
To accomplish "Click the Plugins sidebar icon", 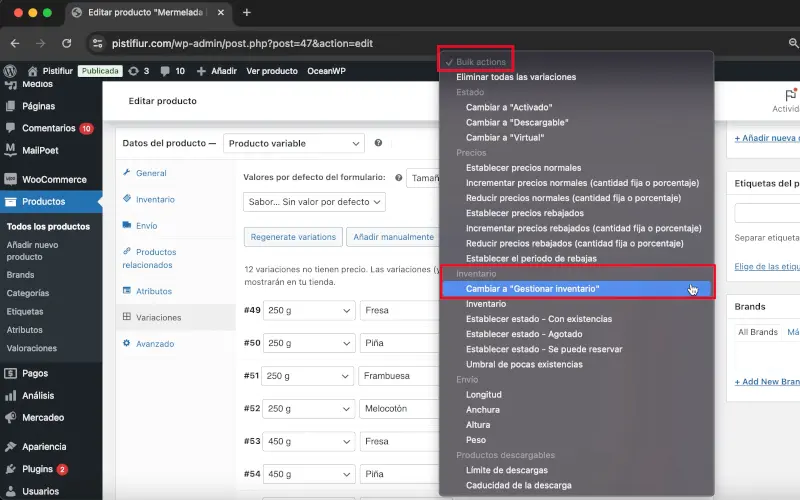I will pyautogui.click(x=10, y=469).
